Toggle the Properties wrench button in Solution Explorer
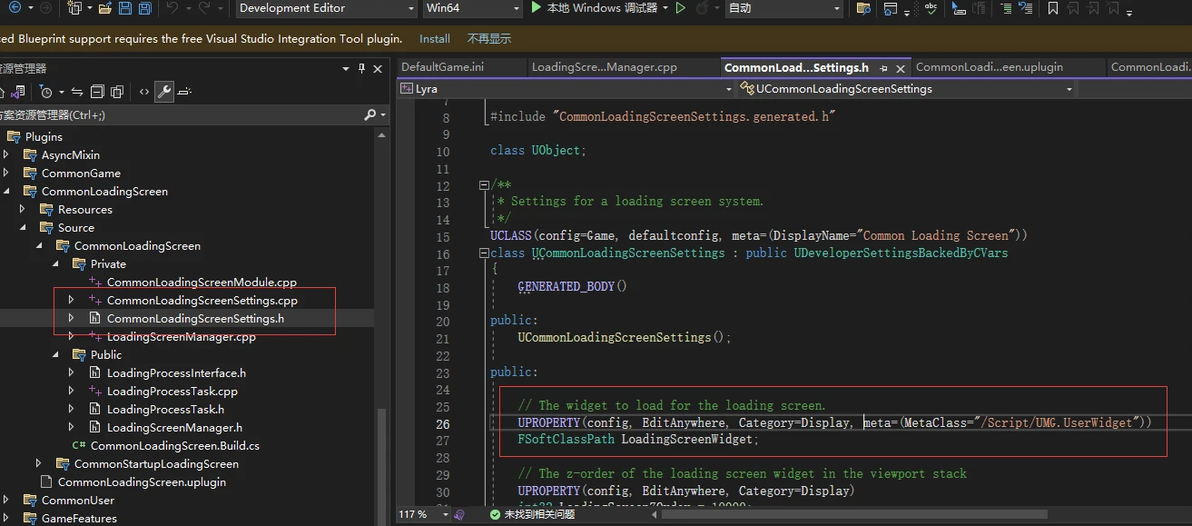1192x526 pixels. click(x=164, y=91)
